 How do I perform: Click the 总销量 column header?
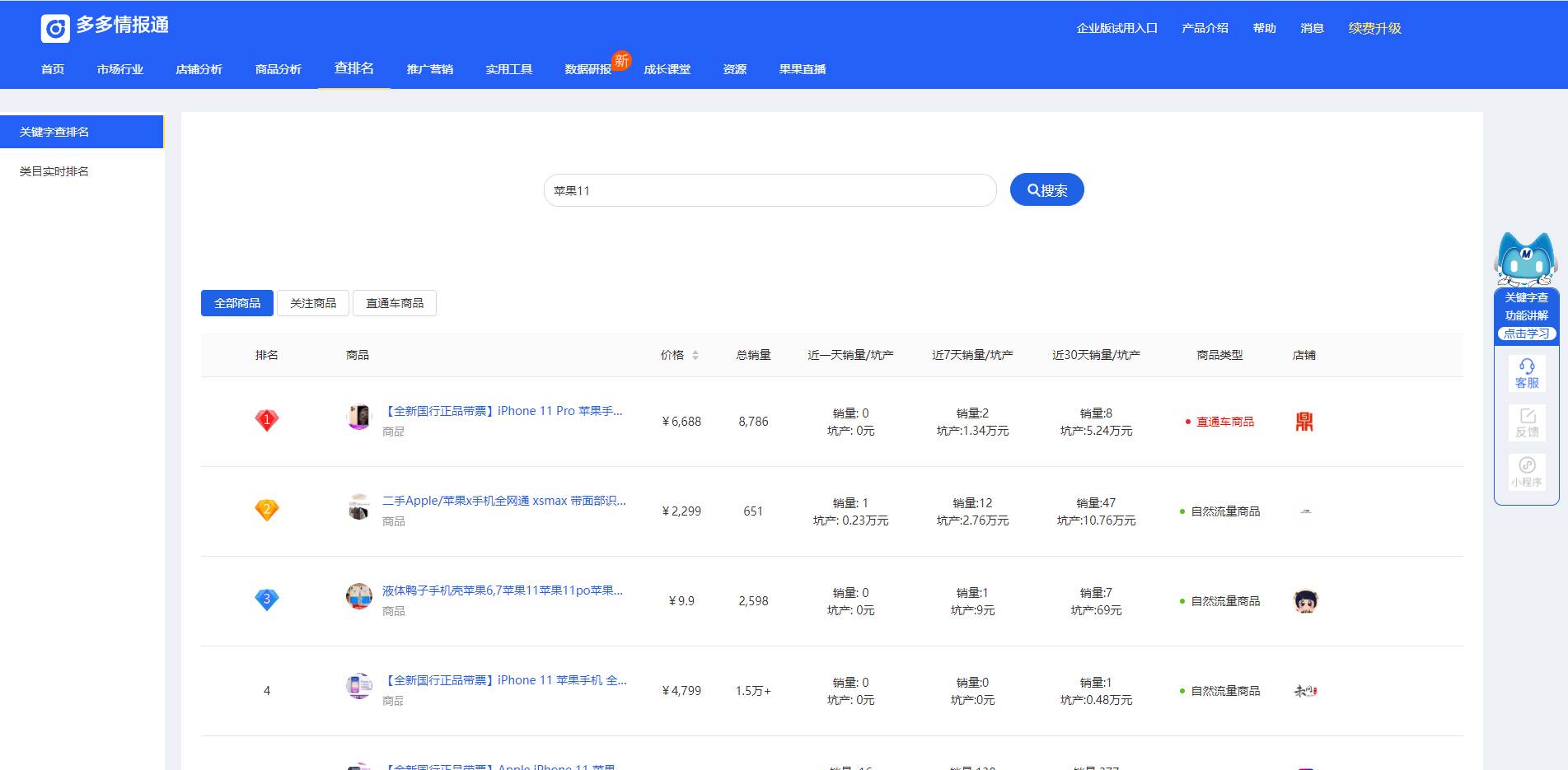[754, 355]
